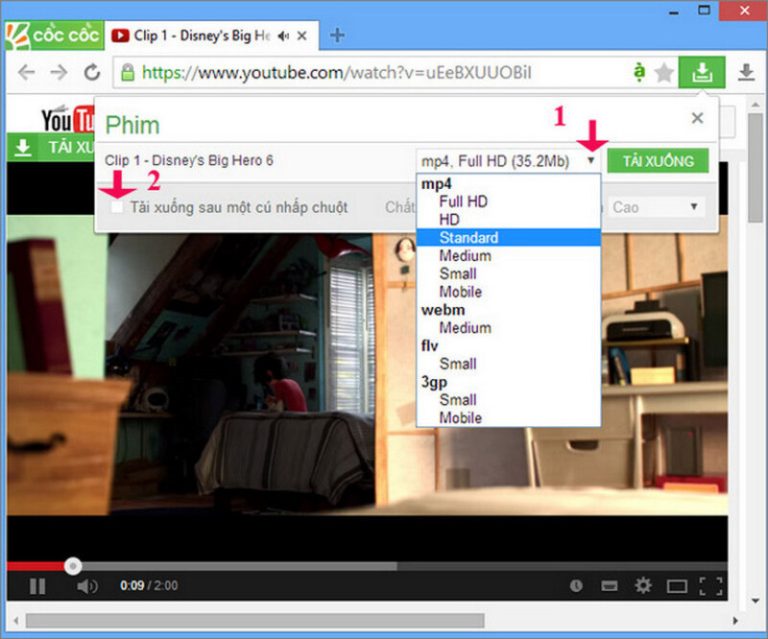The height and width of the screenshot is (639, 768).
Task: Open the browser downloads list arrow icon
Action: click(x=746, y=72)
